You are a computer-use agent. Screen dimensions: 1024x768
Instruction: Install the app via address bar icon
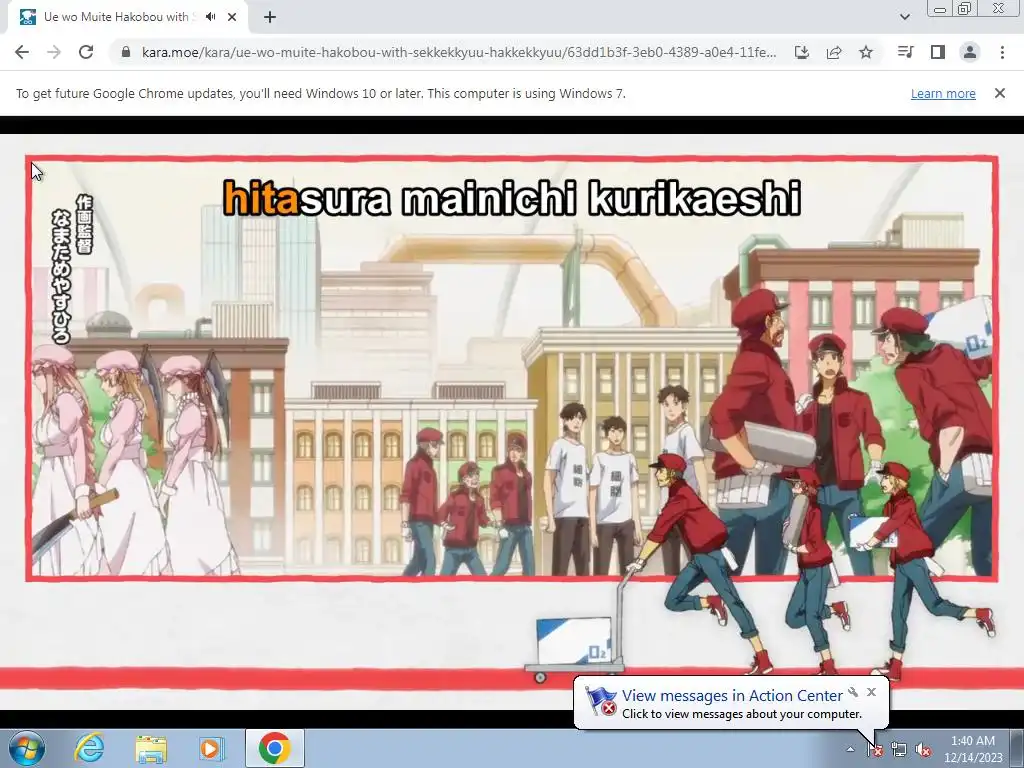click(x=801, y=52)
